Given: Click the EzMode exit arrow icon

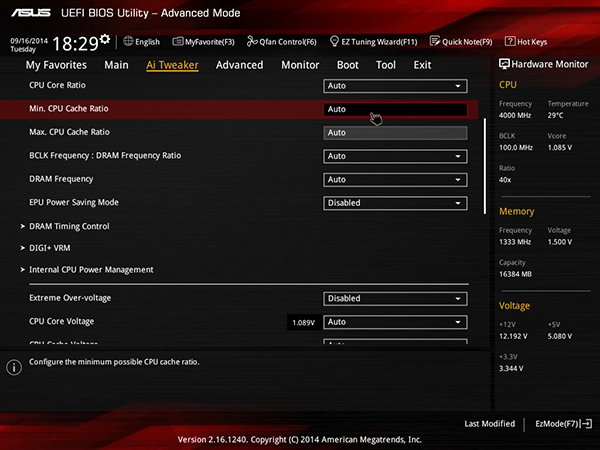Looking at the screenshot, I should coord(587,424).
